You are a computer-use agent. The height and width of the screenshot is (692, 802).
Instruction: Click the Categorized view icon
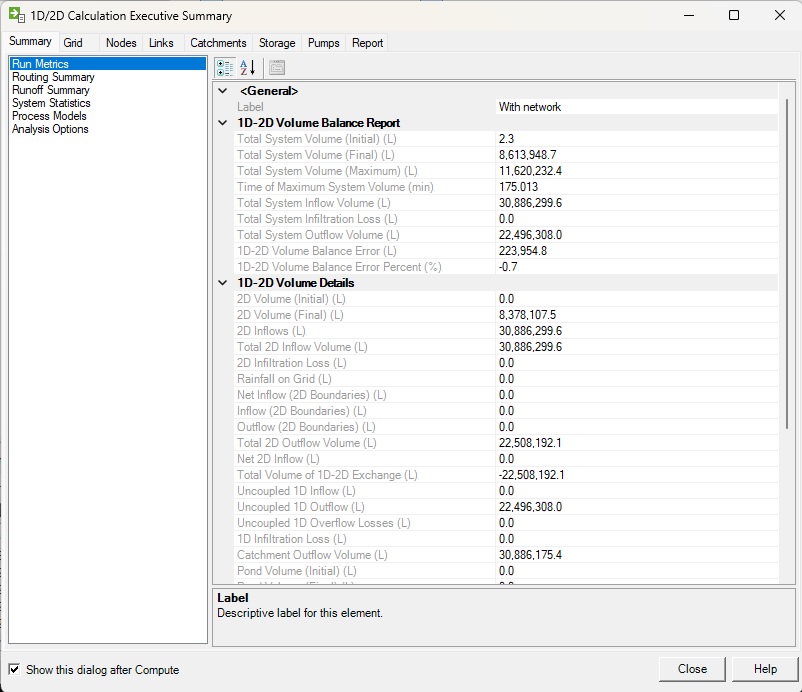point(225,67)
